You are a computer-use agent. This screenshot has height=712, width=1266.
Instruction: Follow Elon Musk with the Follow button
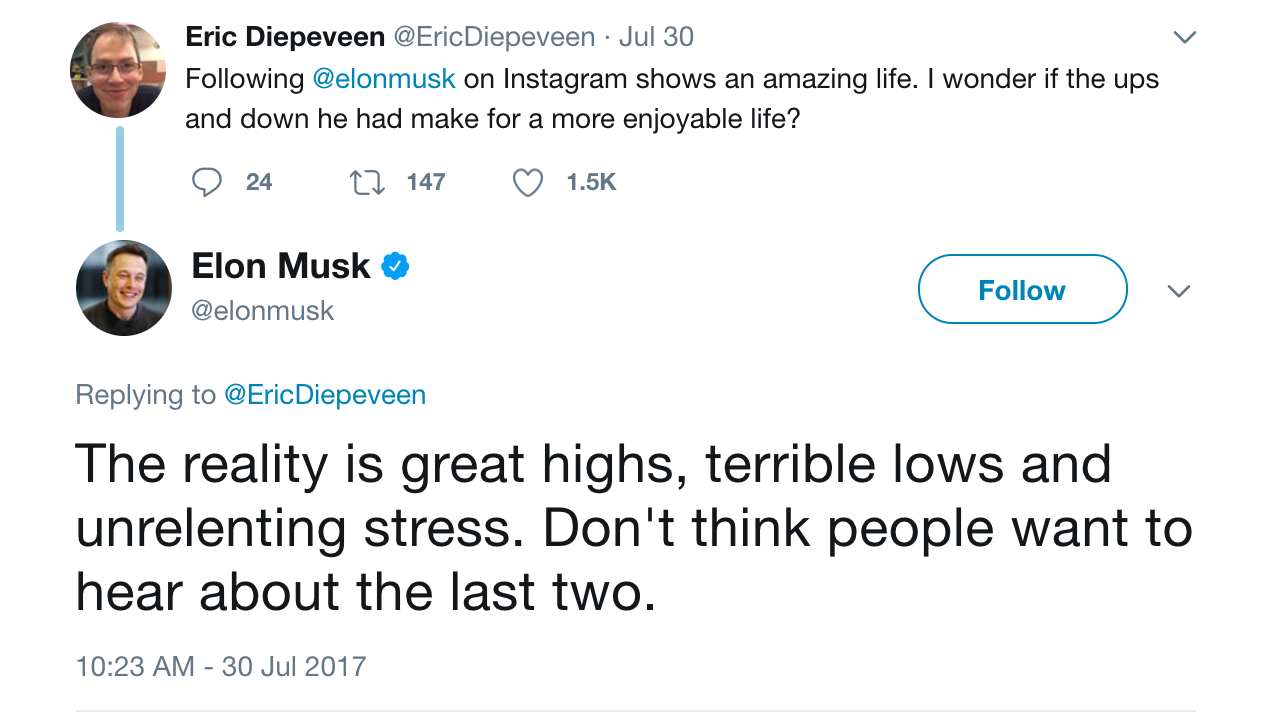[x=1022, y=289]
